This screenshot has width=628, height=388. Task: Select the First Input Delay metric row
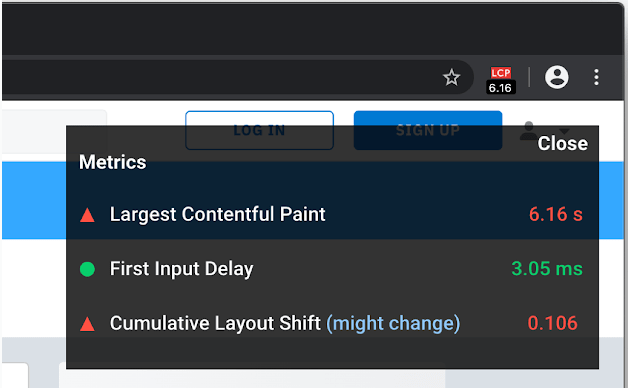[x=332, y=269]
